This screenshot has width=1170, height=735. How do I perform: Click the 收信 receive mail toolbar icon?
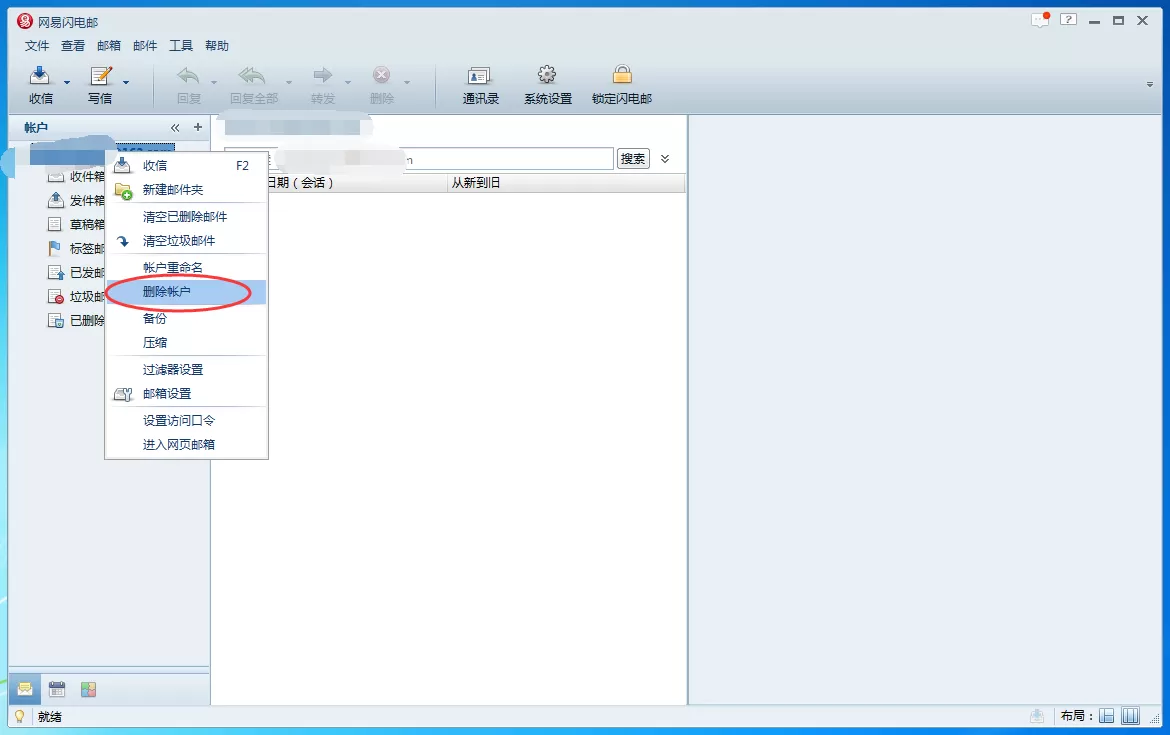(40, 75)
